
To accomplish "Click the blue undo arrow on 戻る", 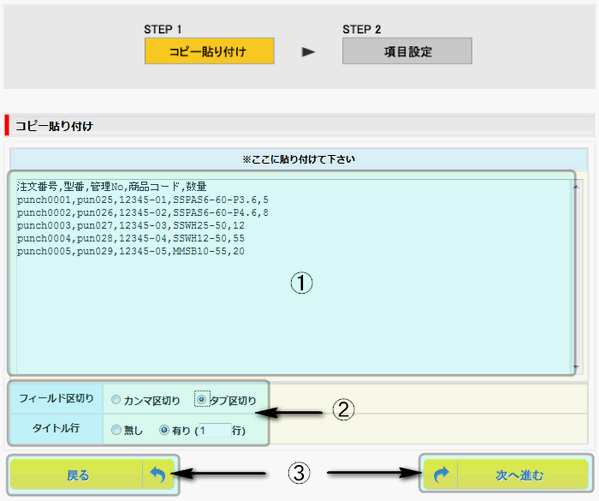I will click(157, 475).
